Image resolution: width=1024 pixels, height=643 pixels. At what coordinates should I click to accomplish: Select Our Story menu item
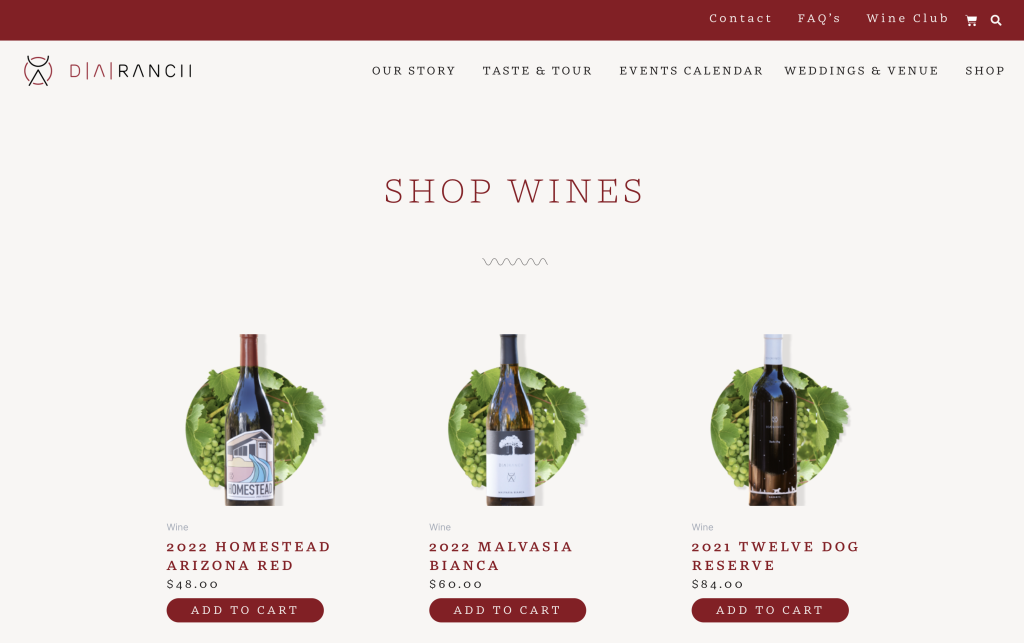click(x=413, y=71)
